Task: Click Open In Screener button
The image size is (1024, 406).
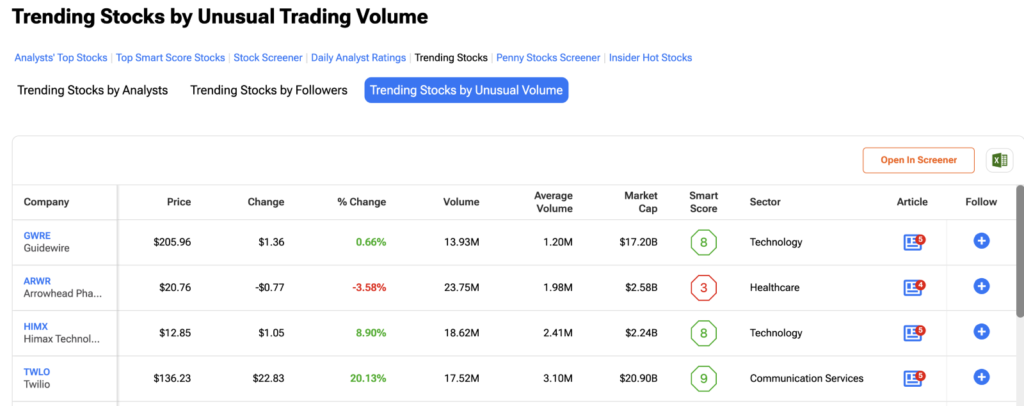Action: tap(918, 160)
